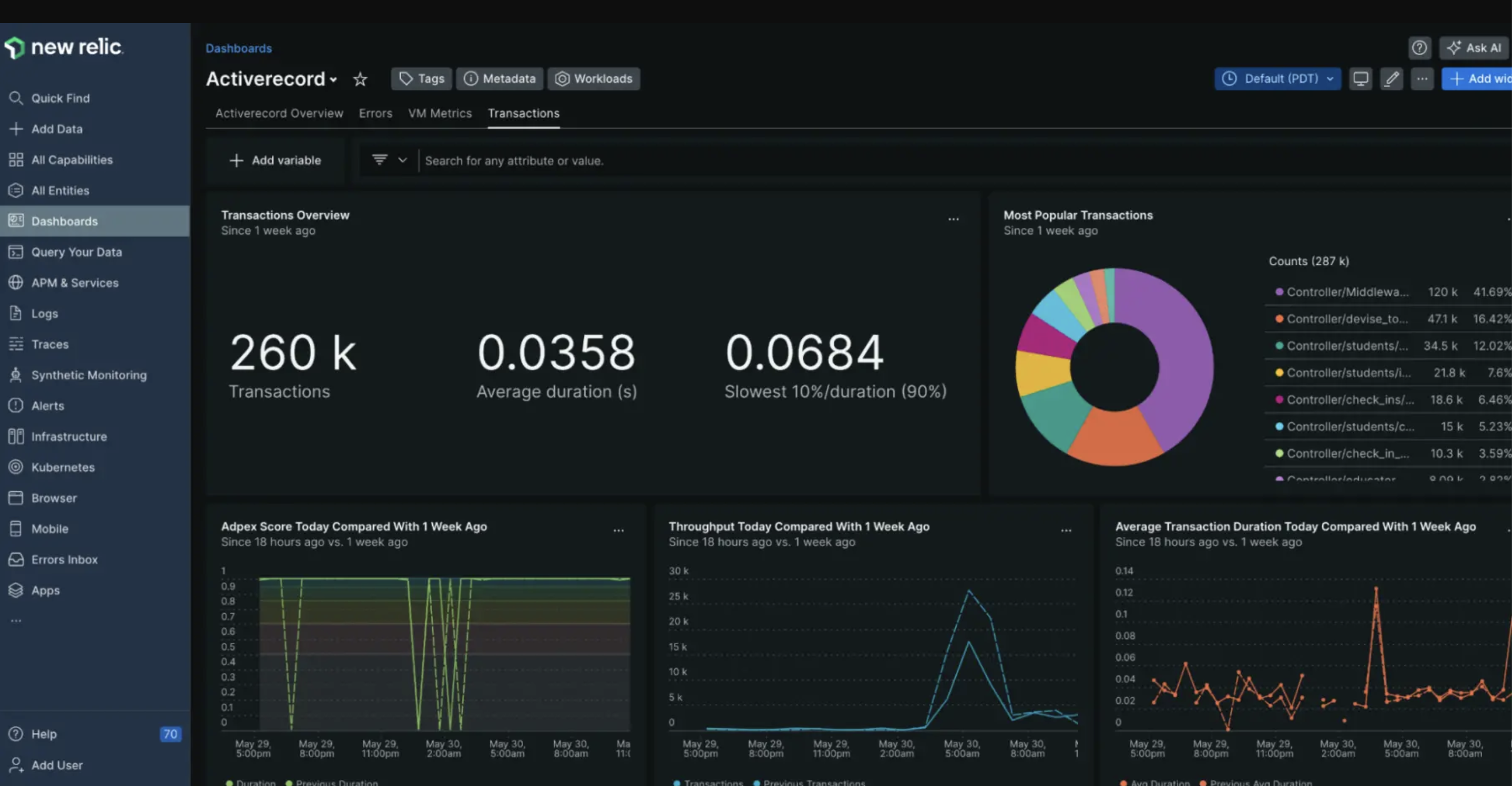
Task: Click cyan Controller/students/c... legend dot
Action: [1279, 427]
